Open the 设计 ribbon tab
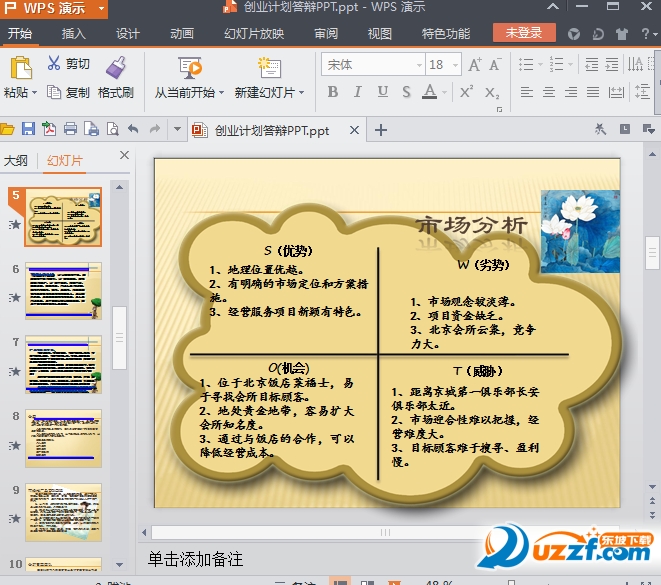Image resolution: width=661 pixels, height=585 pixels. pyautogui.click(x=128, y=34)
